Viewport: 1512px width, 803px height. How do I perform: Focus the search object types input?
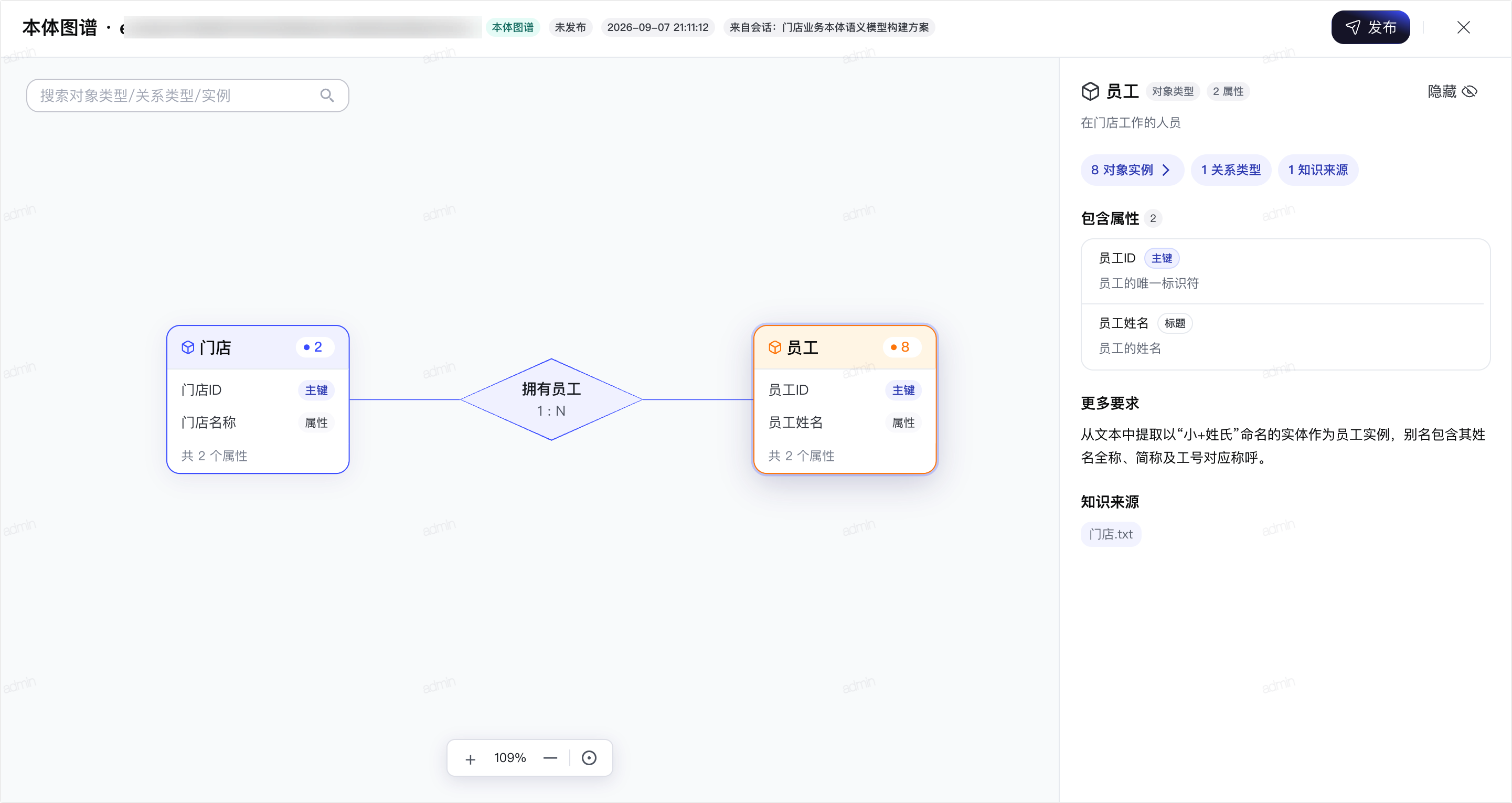(187, 96)
